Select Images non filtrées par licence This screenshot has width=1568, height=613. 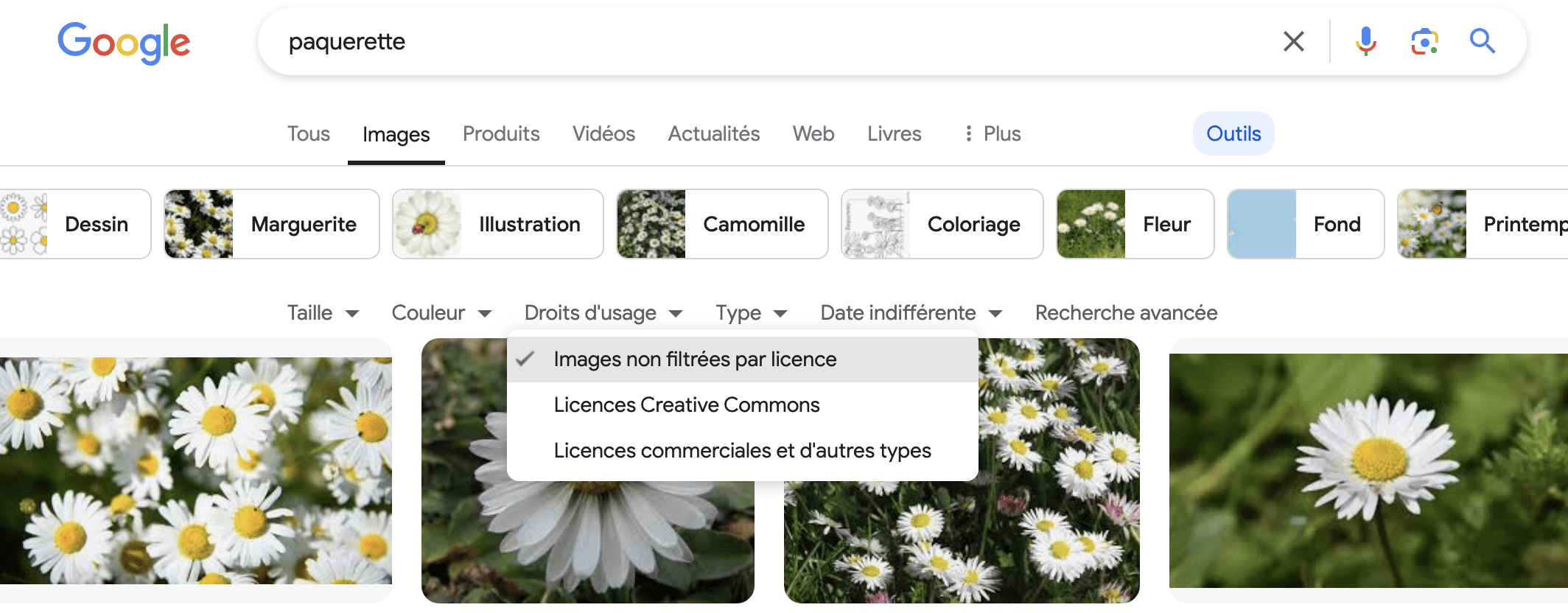tap(742, 359)
